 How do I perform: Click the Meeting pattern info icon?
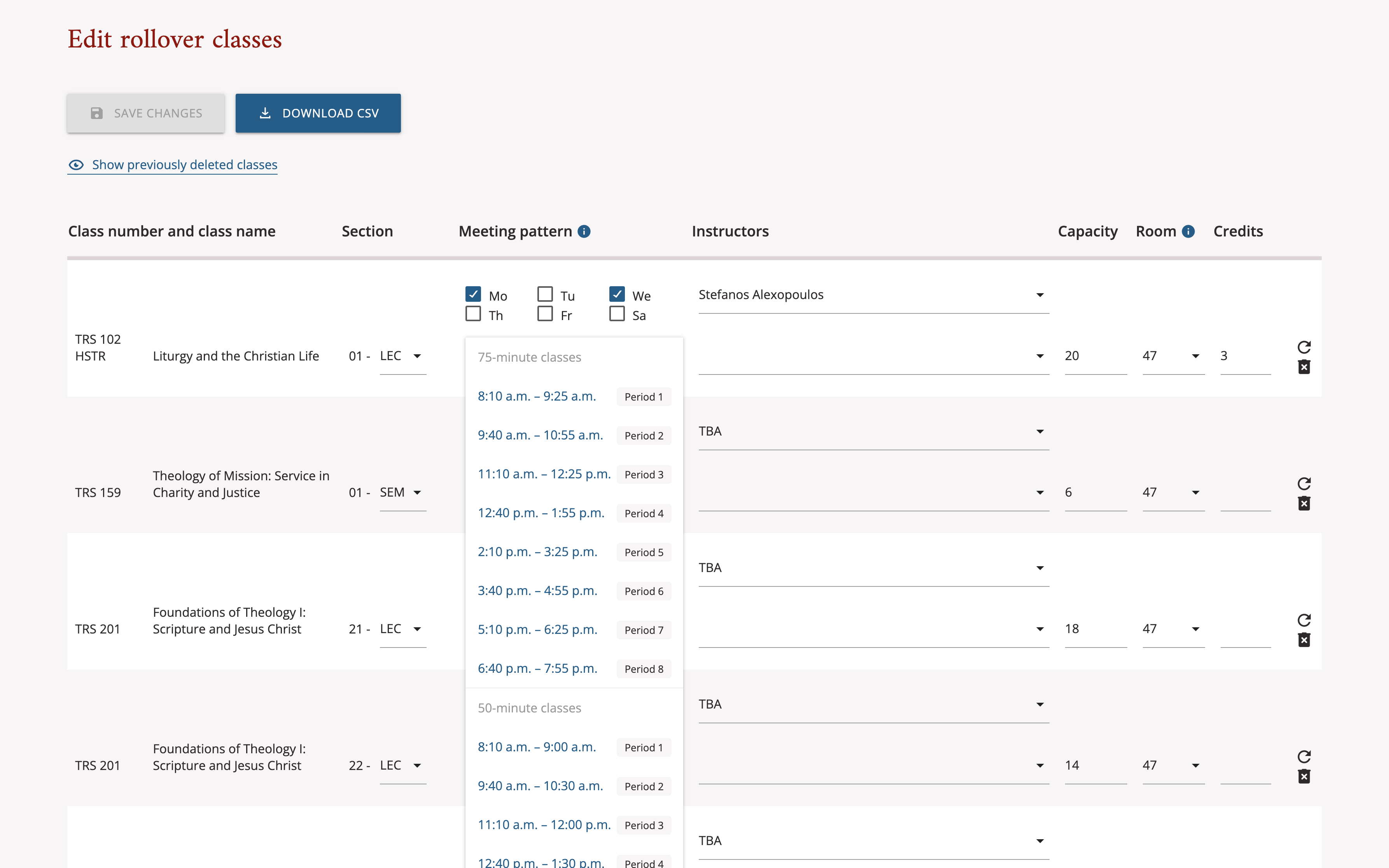(x=584, y=231)
